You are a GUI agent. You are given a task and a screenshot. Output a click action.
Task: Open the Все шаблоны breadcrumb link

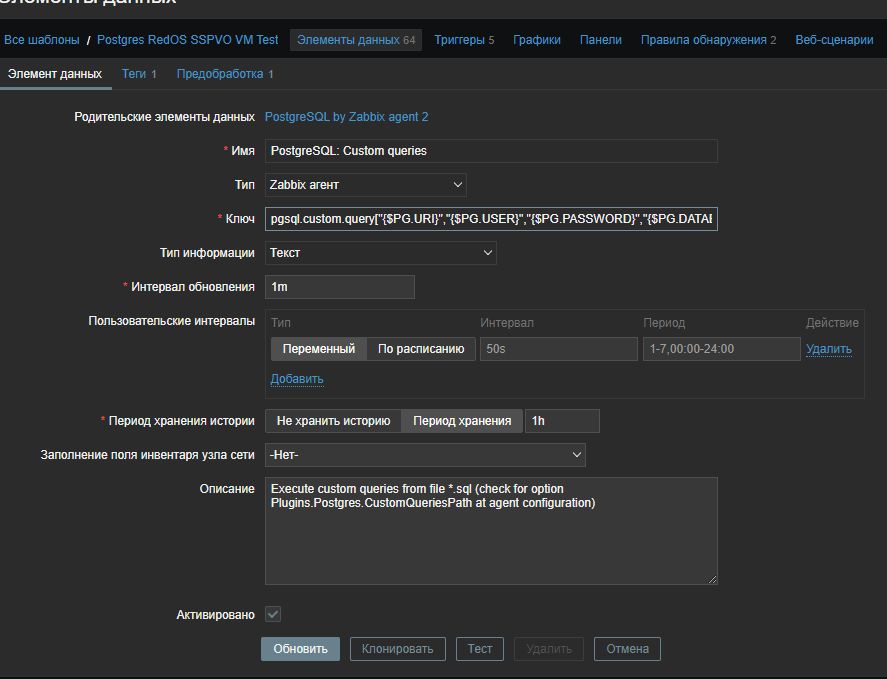[x=42, y=40]
